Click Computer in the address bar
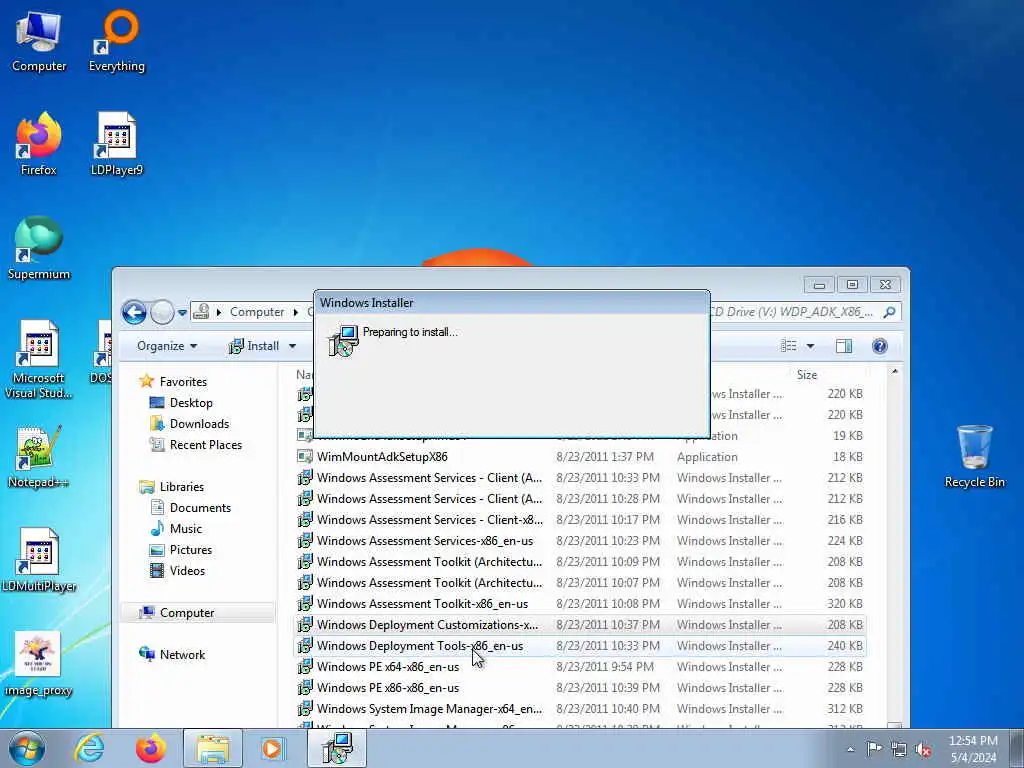 pyautogui.click(x=257, y=312)
